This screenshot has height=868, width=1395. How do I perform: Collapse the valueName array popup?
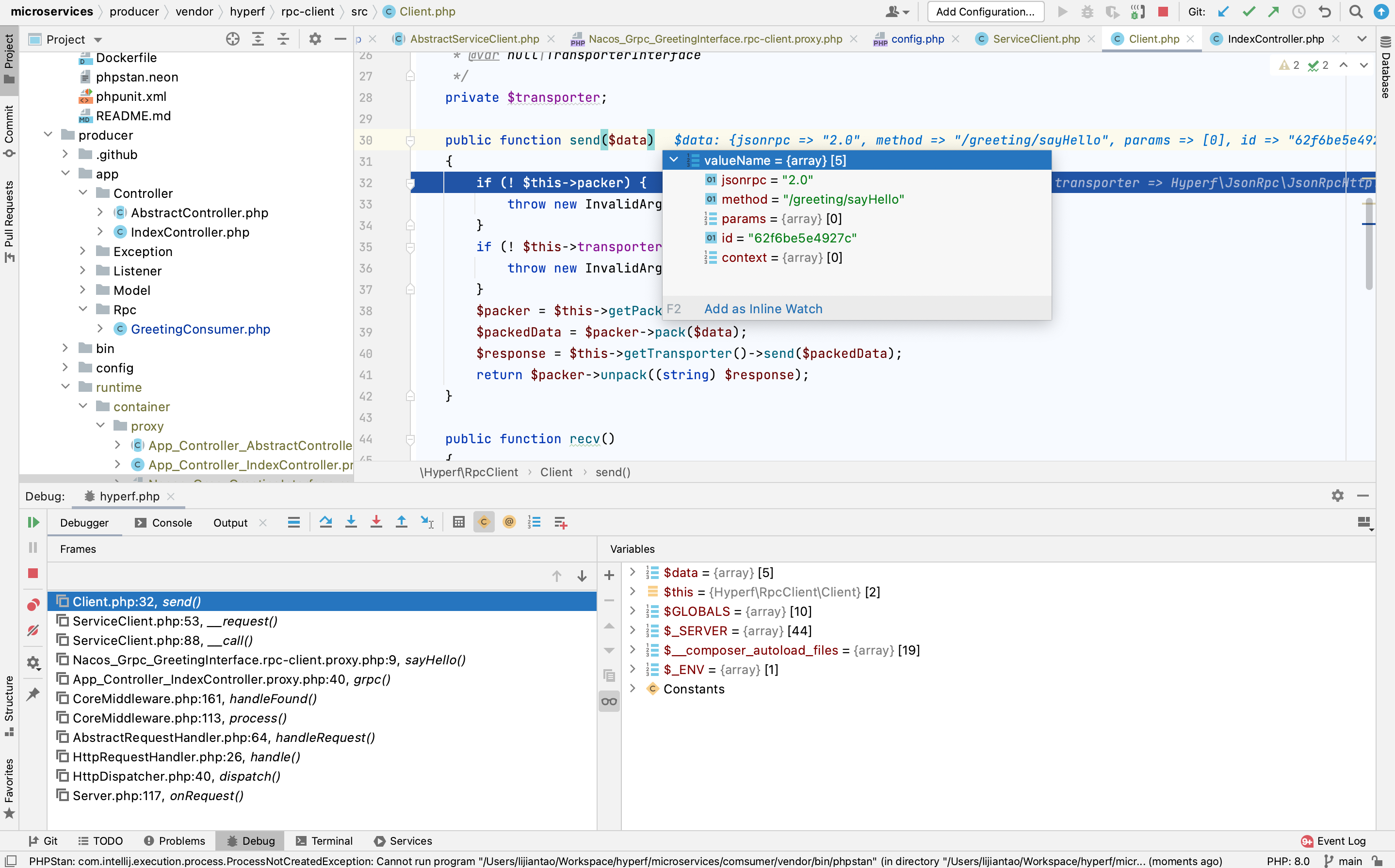[x=674, y=160]
